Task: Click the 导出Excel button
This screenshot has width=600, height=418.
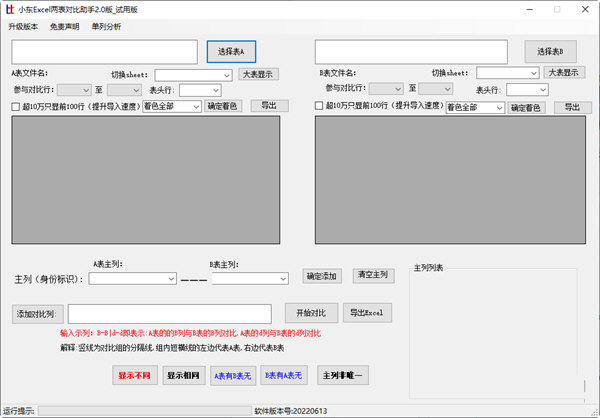Action: (367, 313)
